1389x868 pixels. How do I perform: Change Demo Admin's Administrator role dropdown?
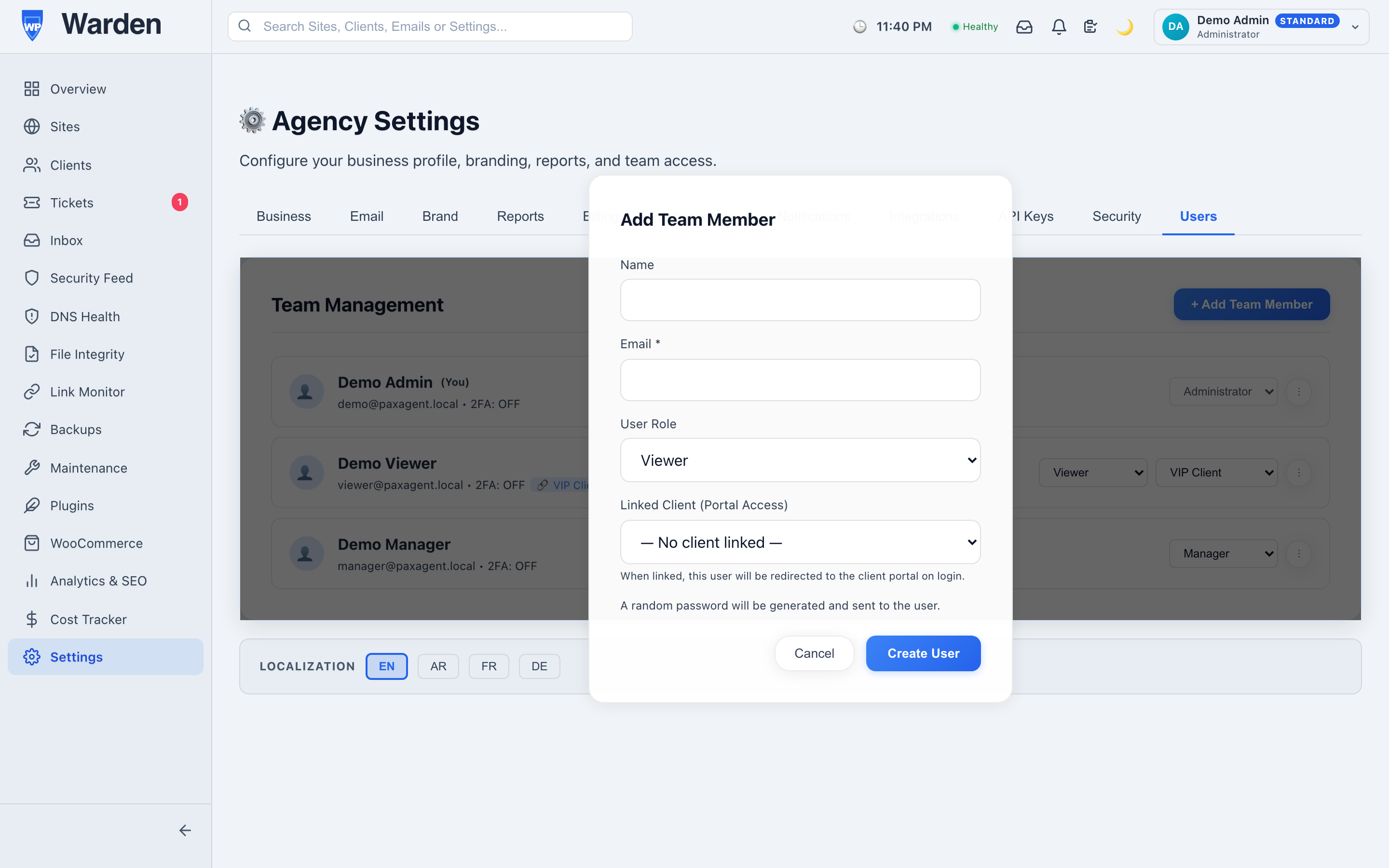pos(1223,392)
